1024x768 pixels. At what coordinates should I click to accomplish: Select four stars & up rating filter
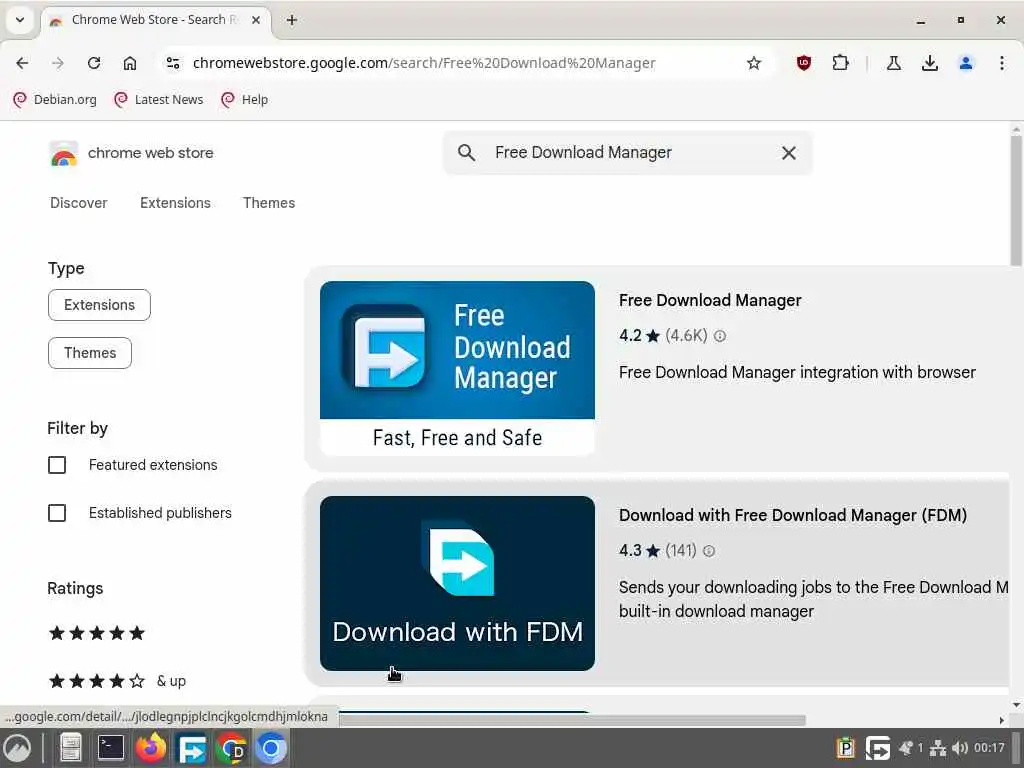118,681
